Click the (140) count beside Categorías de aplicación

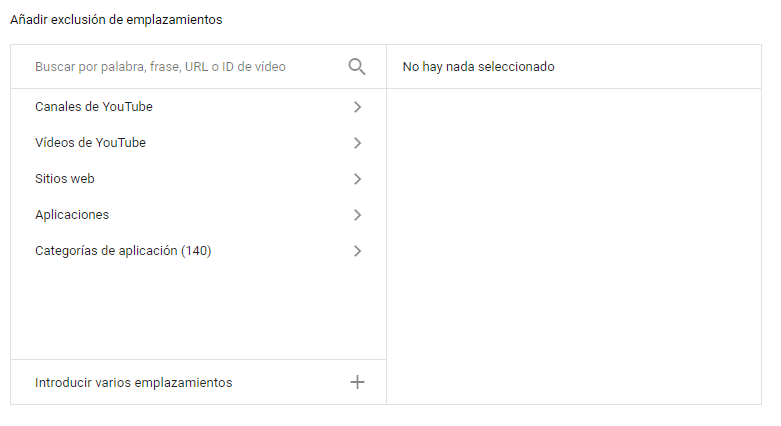click(196, 251)
